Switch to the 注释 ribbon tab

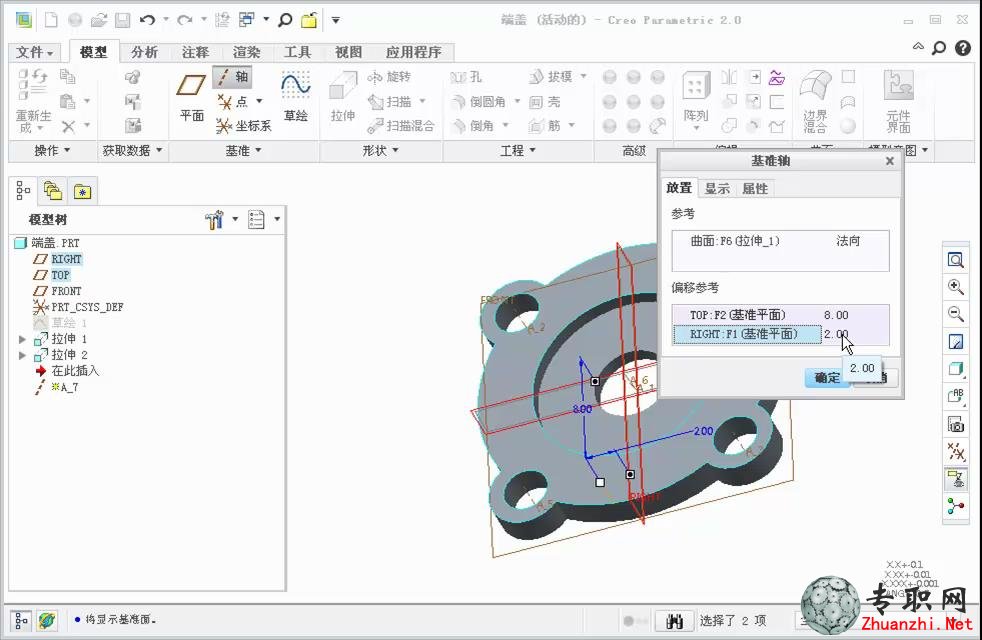point(195,52)
